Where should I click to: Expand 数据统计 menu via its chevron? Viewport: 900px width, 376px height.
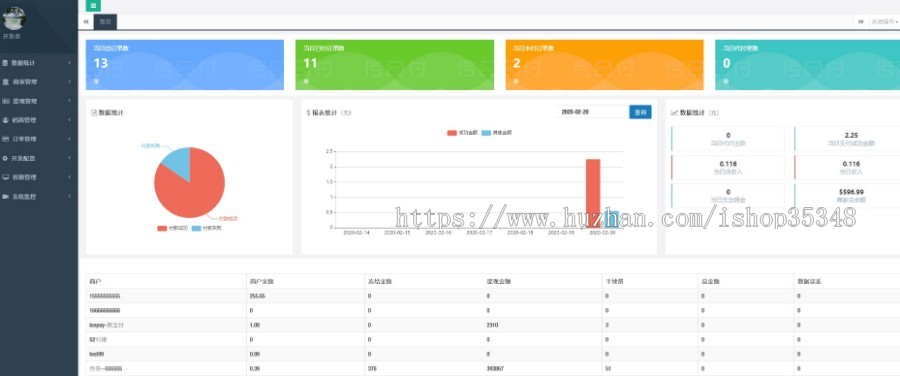pos(69,63)
